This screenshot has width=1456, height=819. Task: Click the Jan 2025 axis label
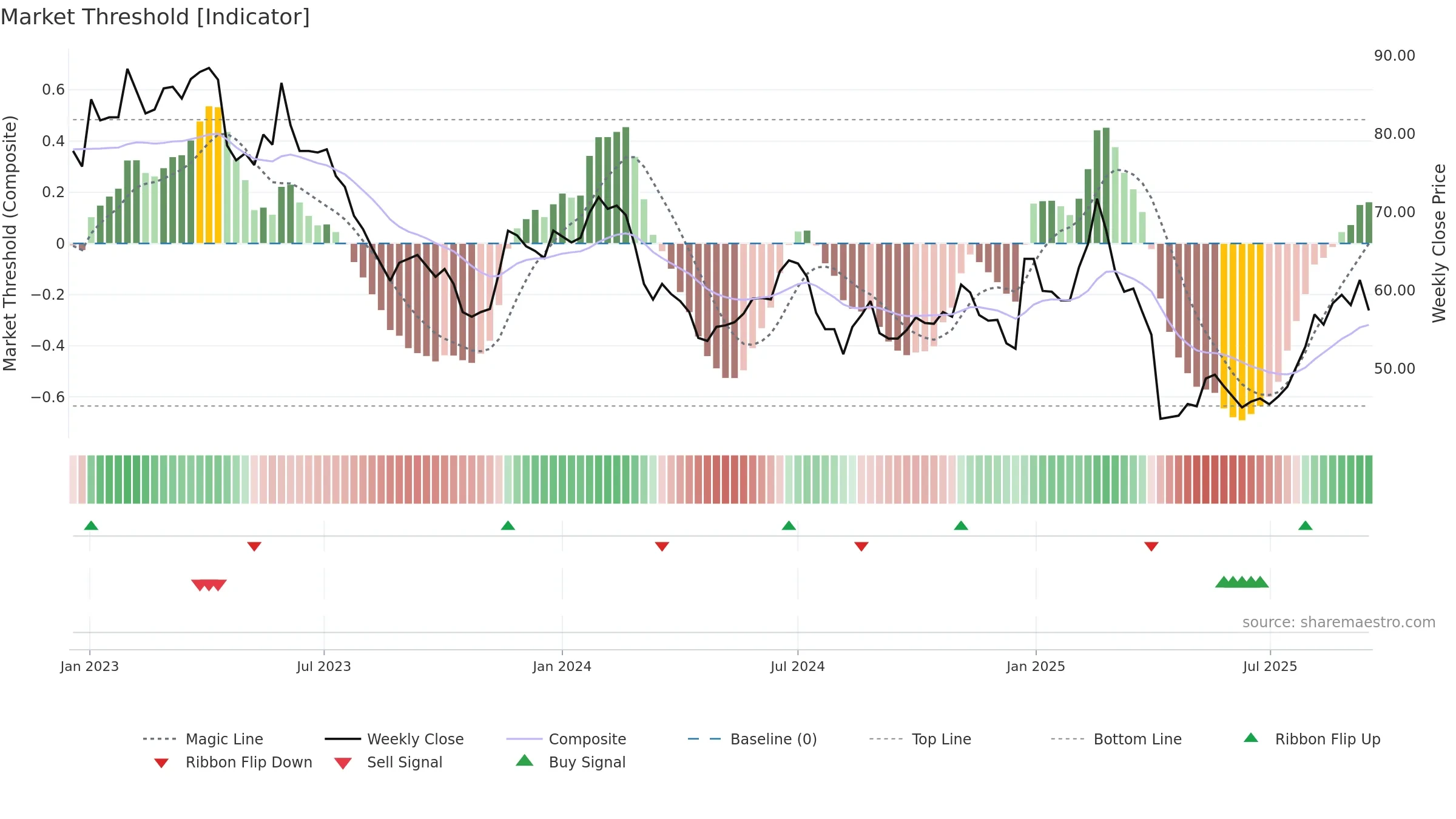[1036, 666]
